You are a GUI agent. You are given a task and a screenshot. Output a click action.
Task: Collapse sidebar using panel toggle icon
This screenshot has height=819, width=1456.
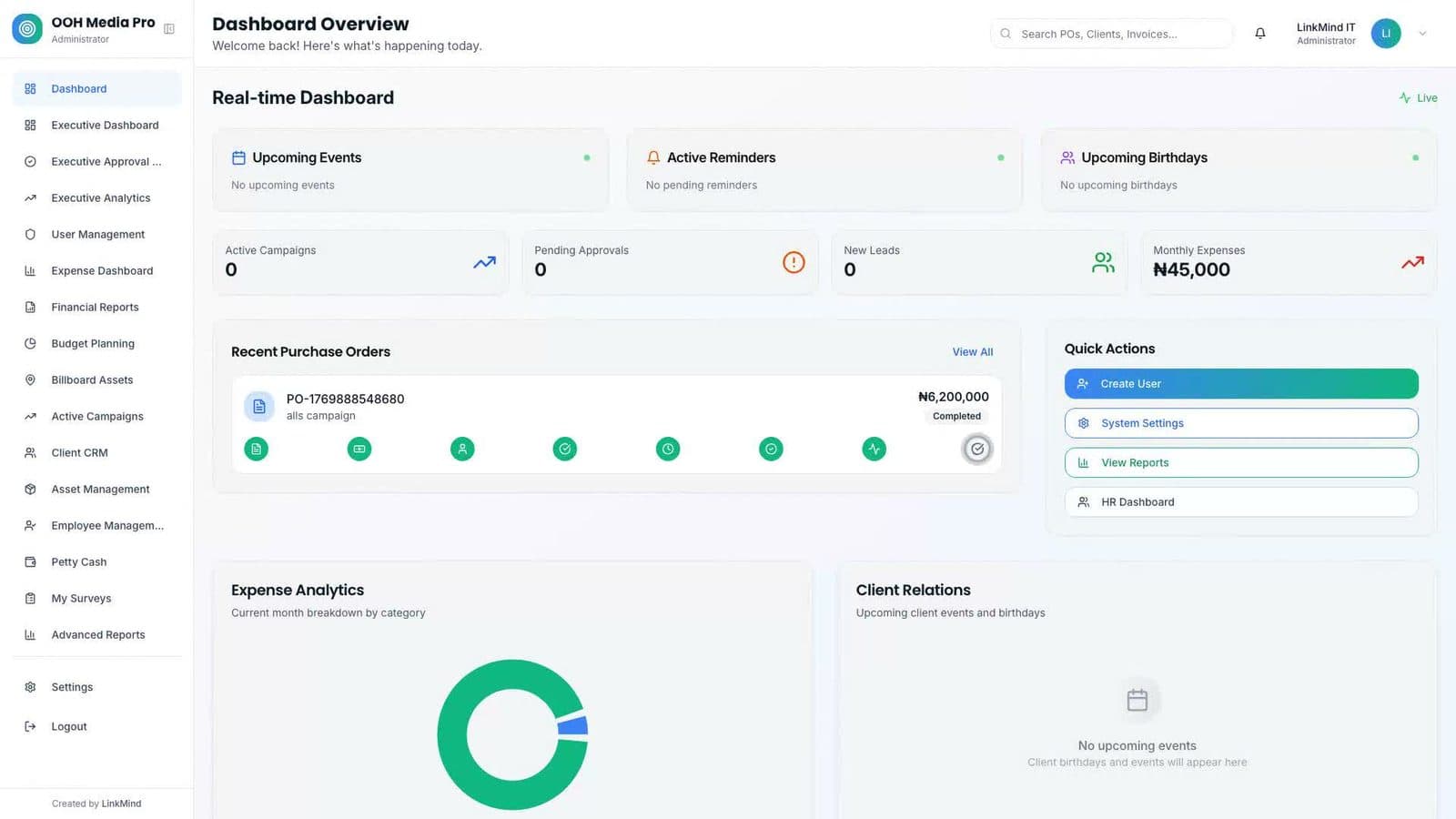(x=169, y=29)
